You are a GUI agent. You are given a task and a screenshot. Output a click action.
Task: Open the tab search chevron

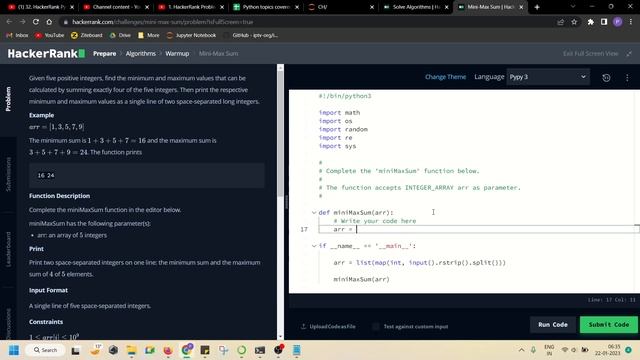(573, 7)
